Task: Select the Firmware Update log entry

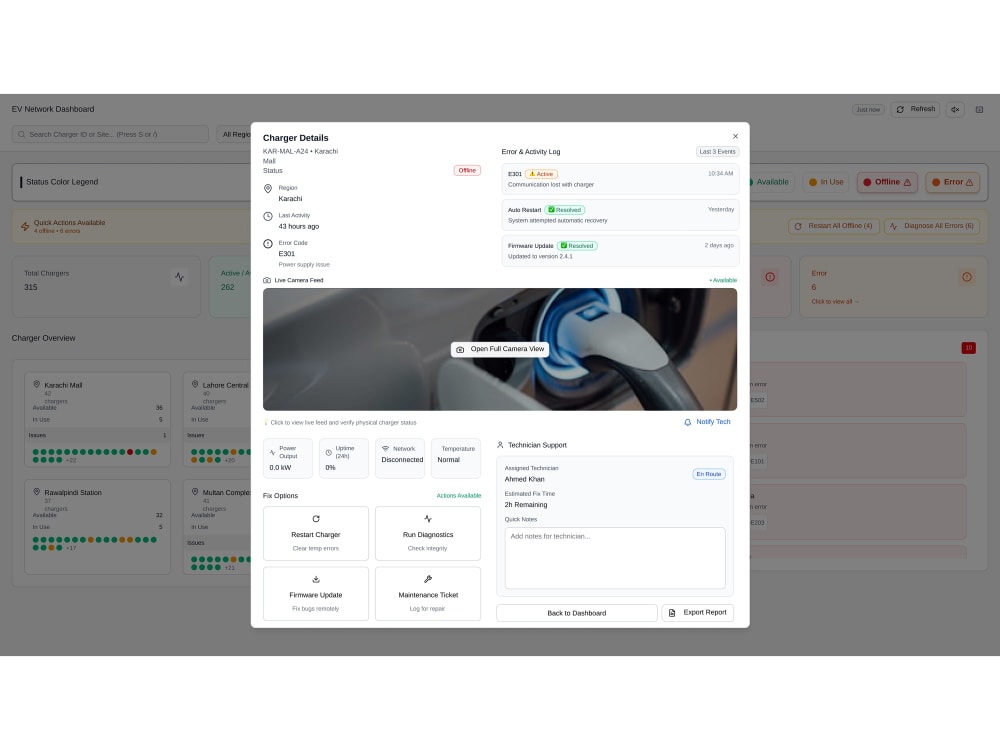Action: [x=621, y=251]
